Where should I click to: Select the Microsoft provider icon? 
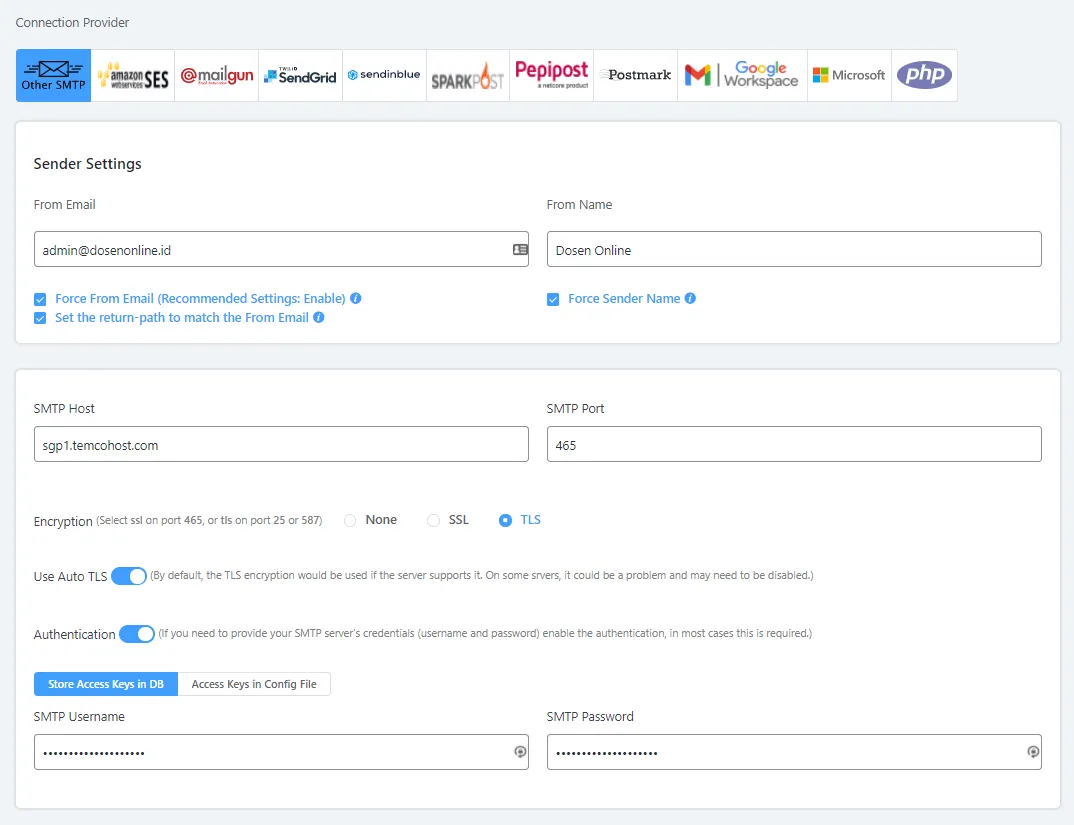(848, 74)
